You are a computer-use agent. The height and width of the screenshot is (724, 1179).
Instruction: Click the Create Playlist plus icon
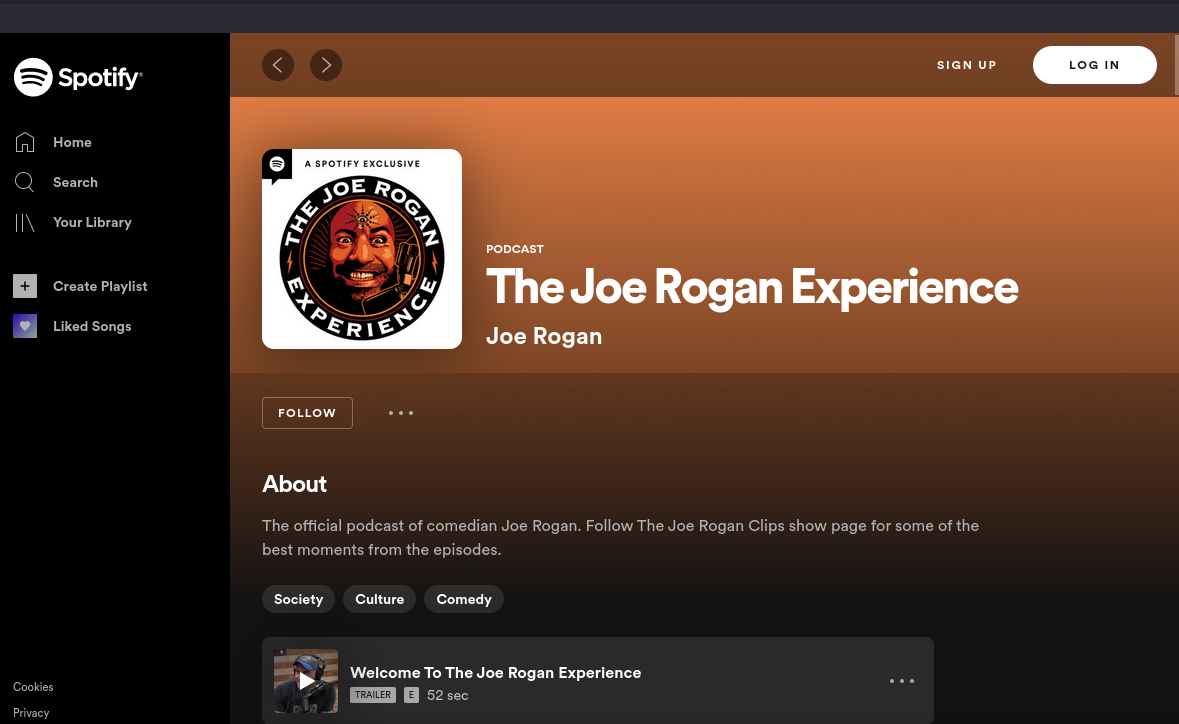point(25,286)
